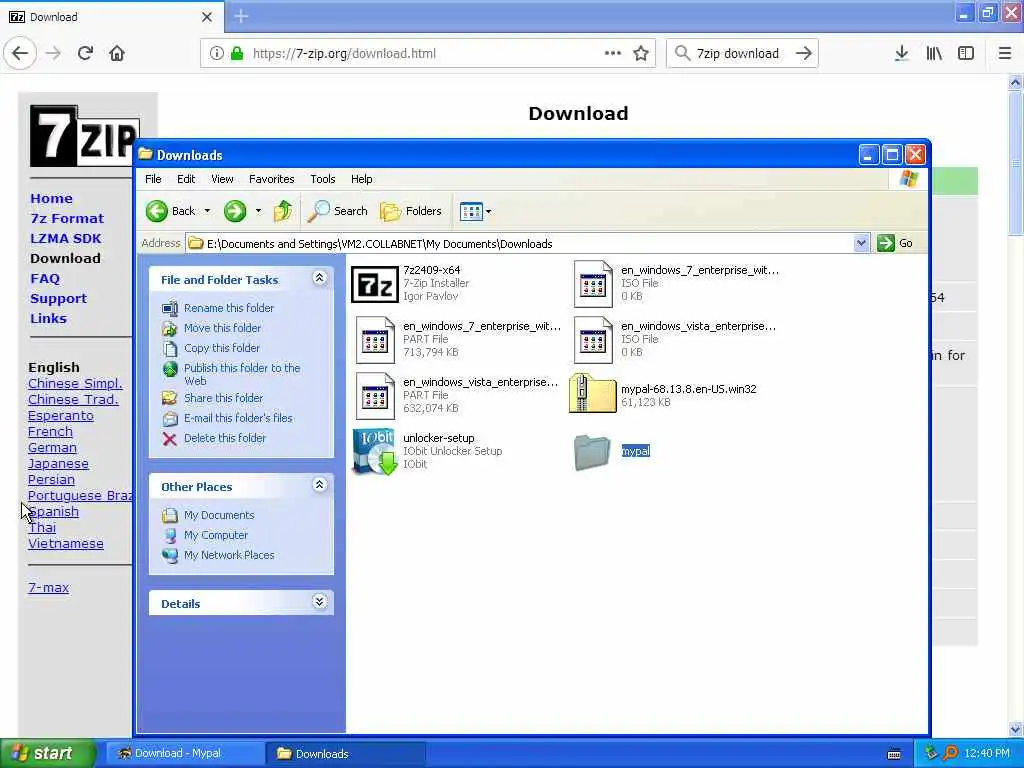Screen dimensions: 1024x768
Task: Bookmark this page with star icon
Action: (641, 54)
